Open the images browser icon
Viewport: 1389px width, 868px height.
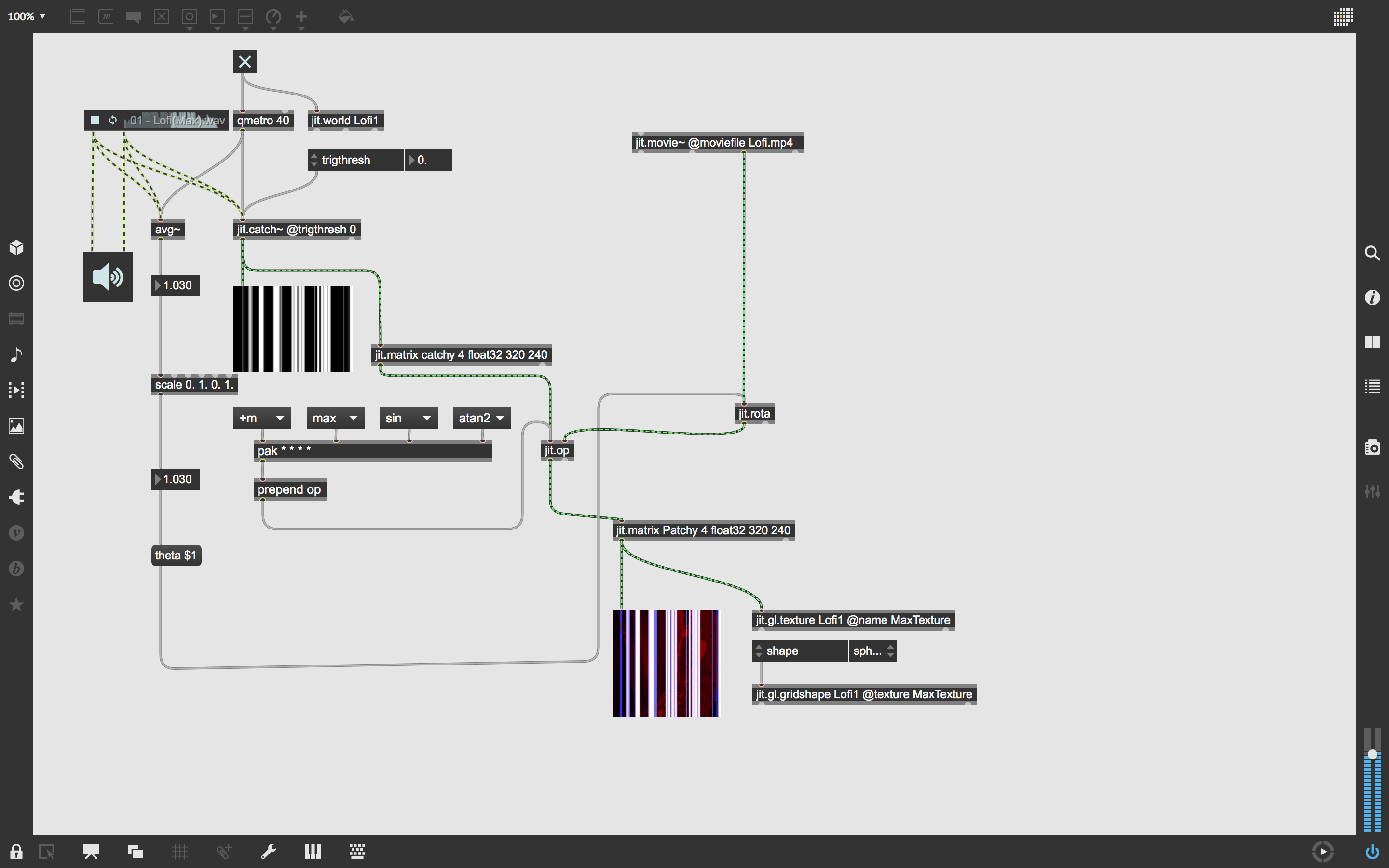(17, 425)
